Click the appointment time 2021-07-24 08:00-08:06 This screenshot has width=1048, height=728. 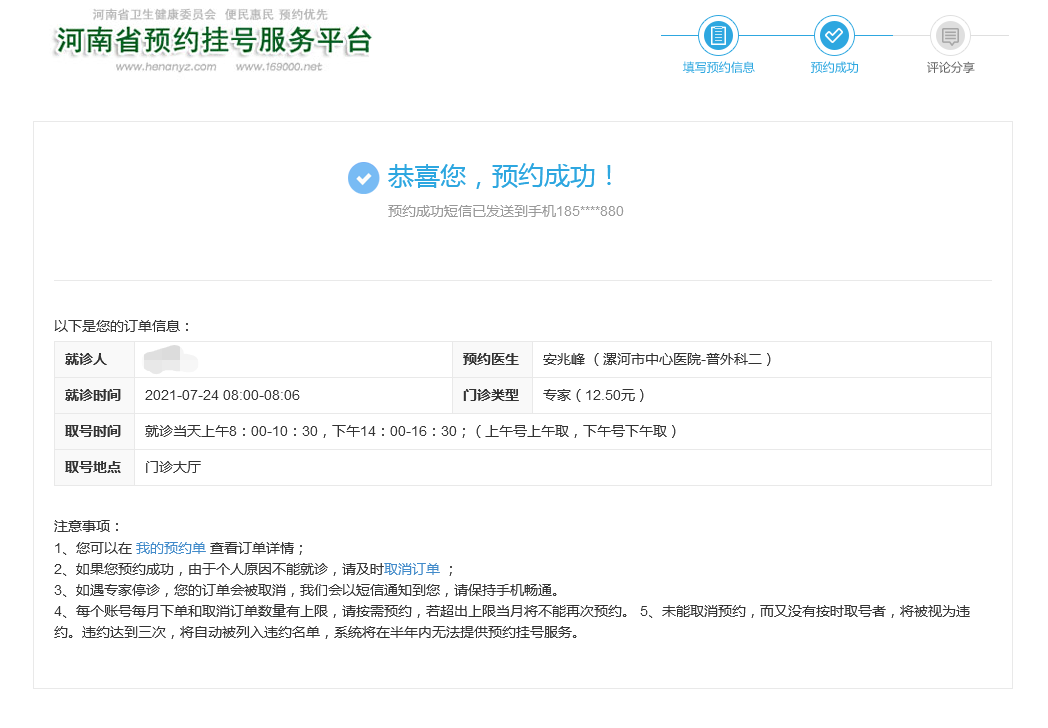click(222, 396)
